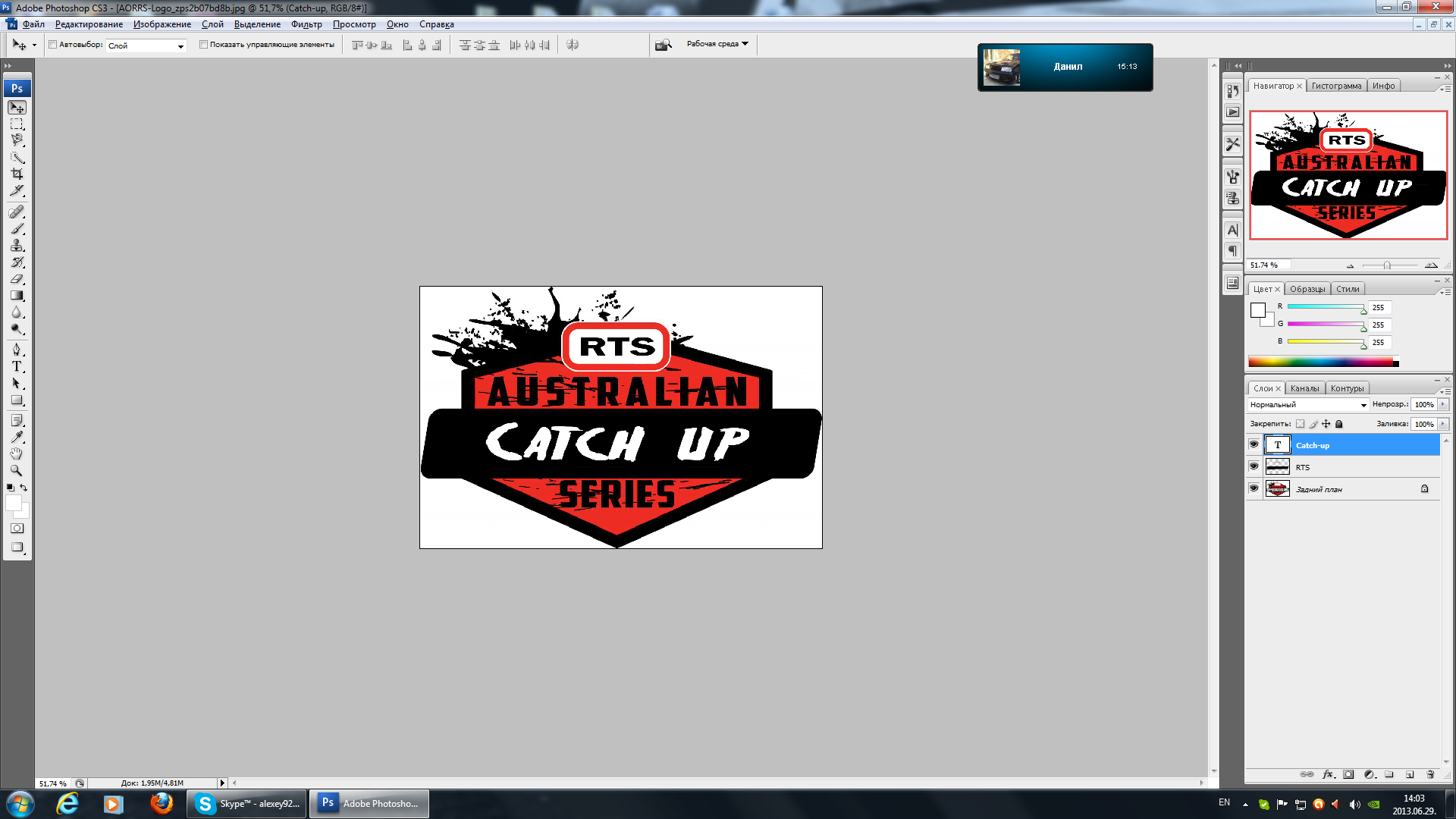Select the Eraser tool

pos(17,278)
